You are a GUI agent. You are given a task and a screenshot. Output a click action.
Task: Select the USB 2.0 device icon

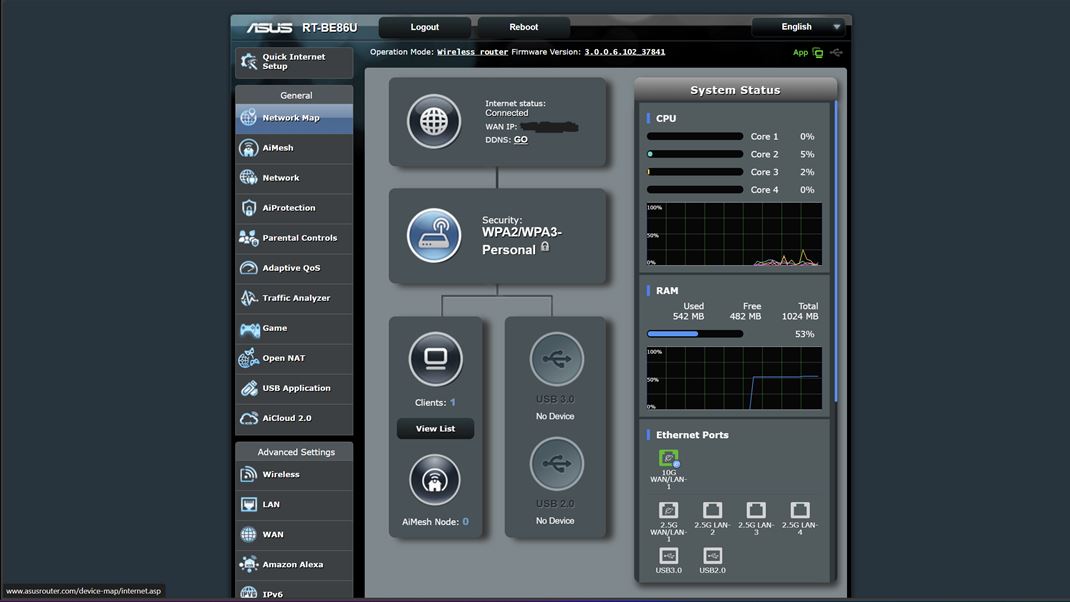pos(556,463)
